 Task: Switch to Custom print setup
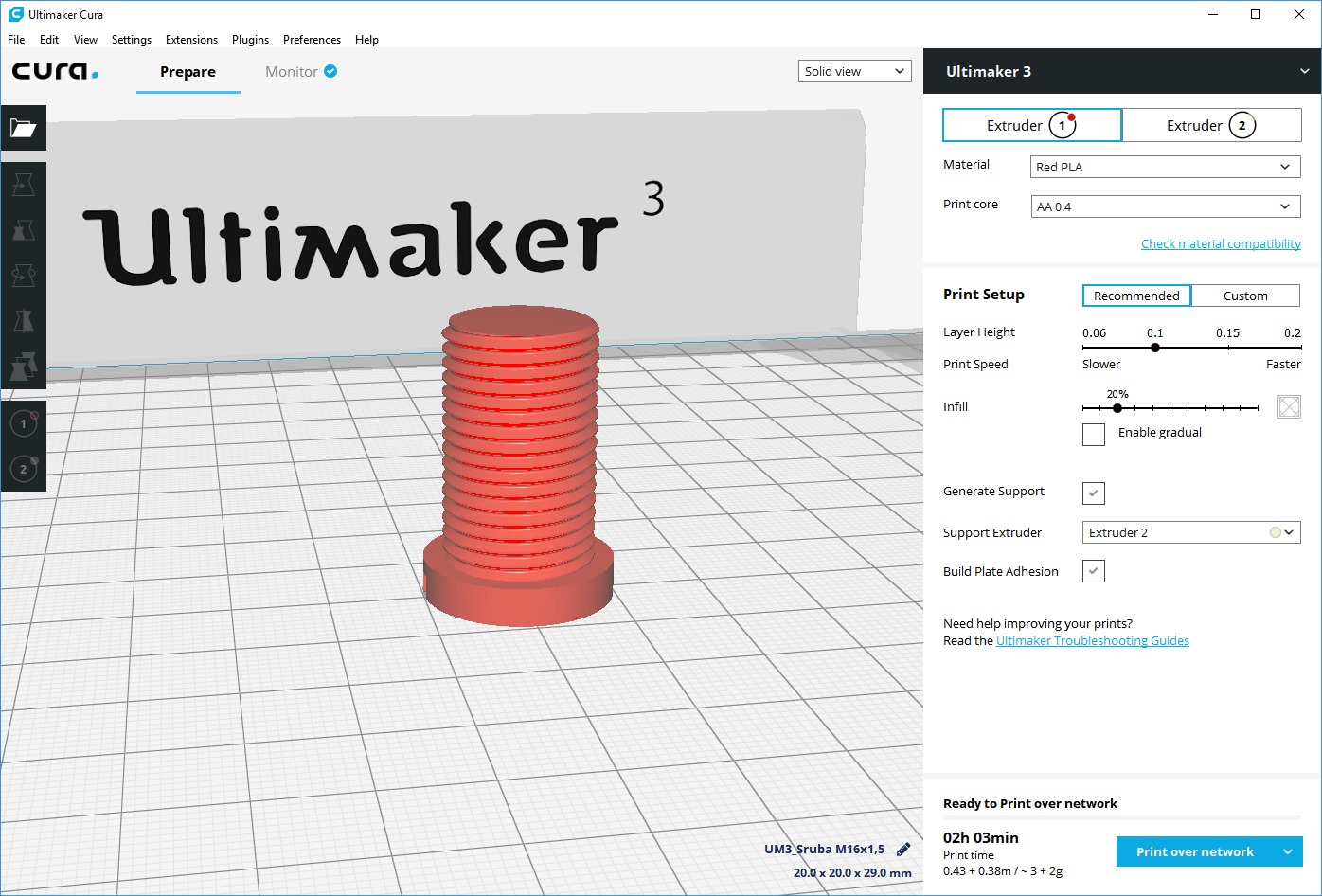click(x=1245, y=296)
